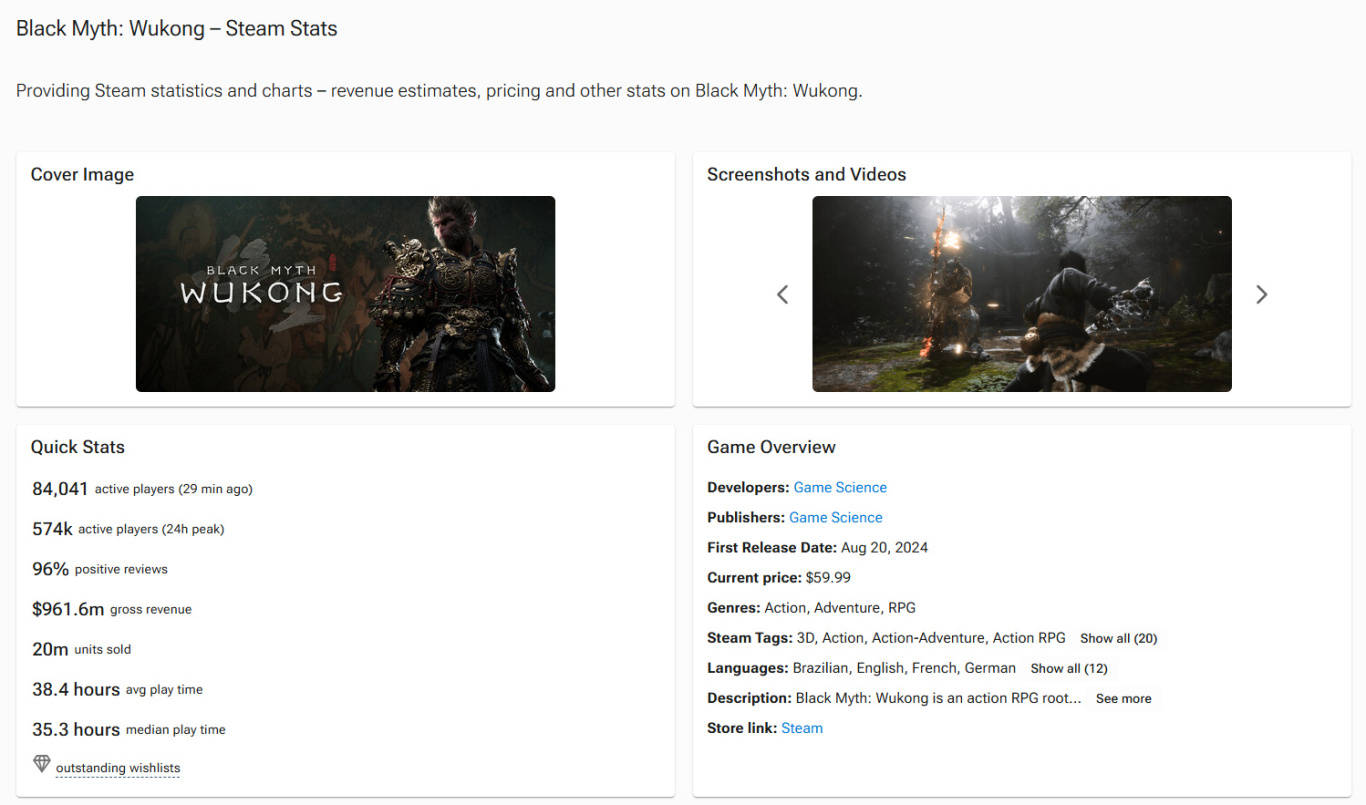Expand the description with See more
1366x805 pixels.
coord(1123,699)
